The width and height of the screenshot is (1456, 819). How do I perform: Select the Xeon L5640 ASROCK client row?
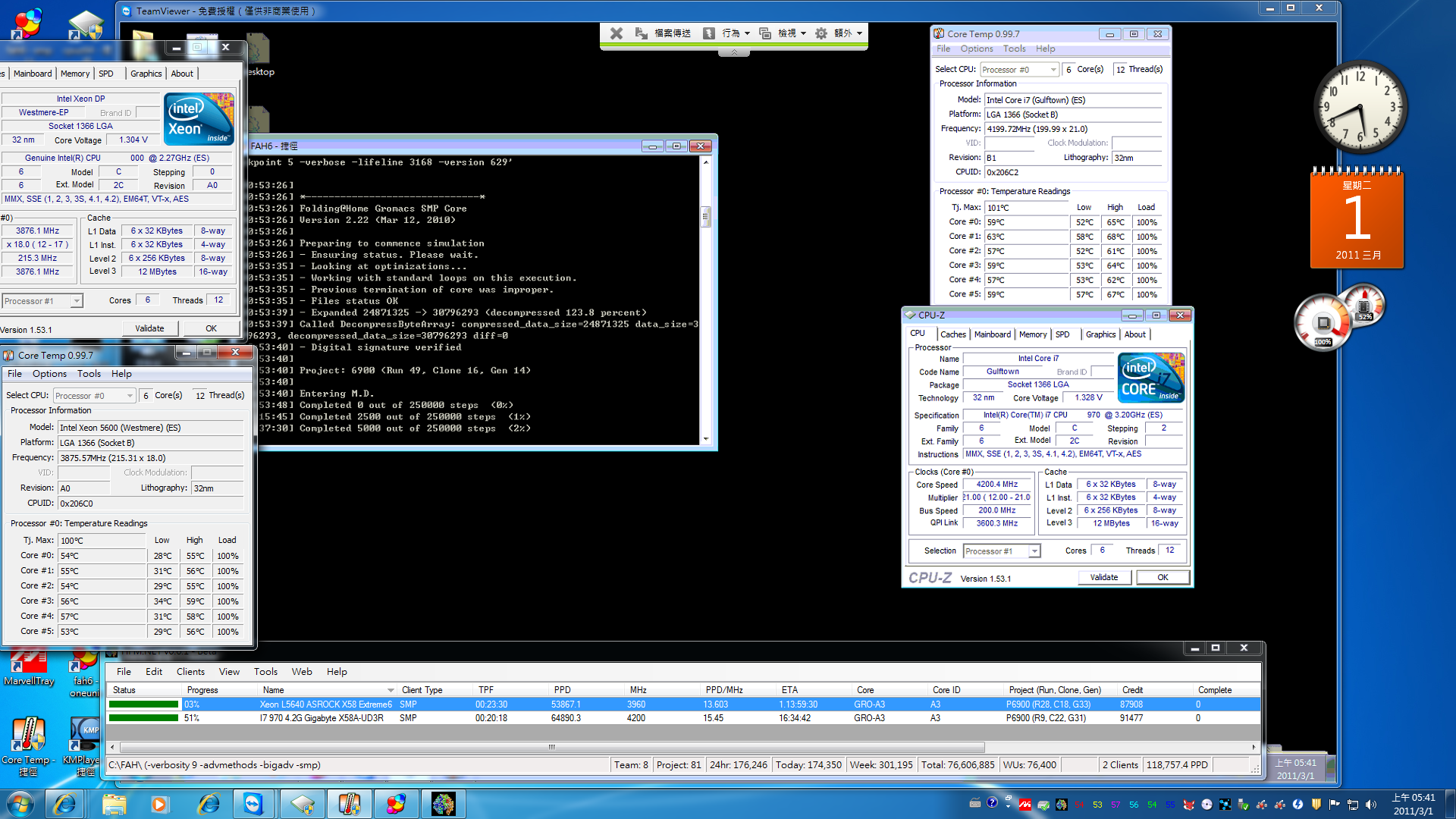pyautogui.click(x=682, y=704)
